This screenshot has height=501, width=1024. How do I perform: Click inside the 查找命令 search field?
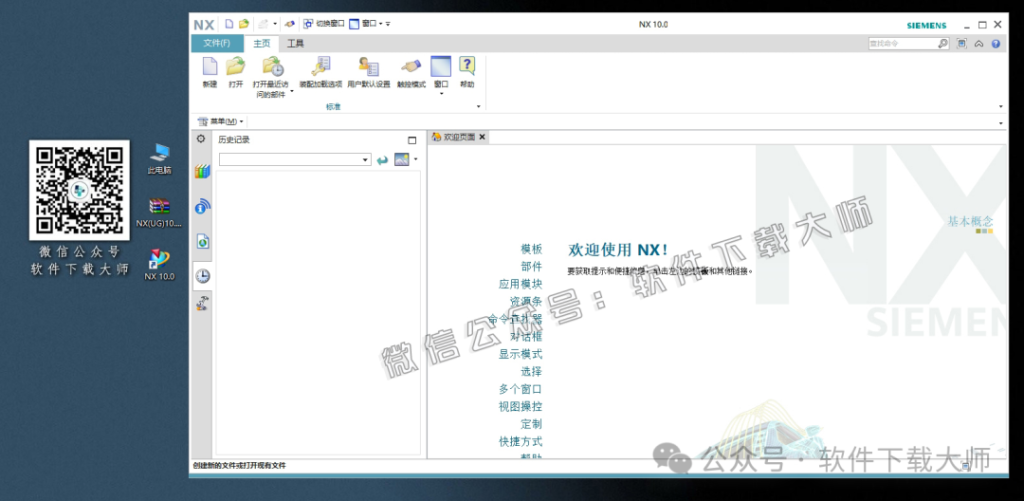click(x=902, y=44)
